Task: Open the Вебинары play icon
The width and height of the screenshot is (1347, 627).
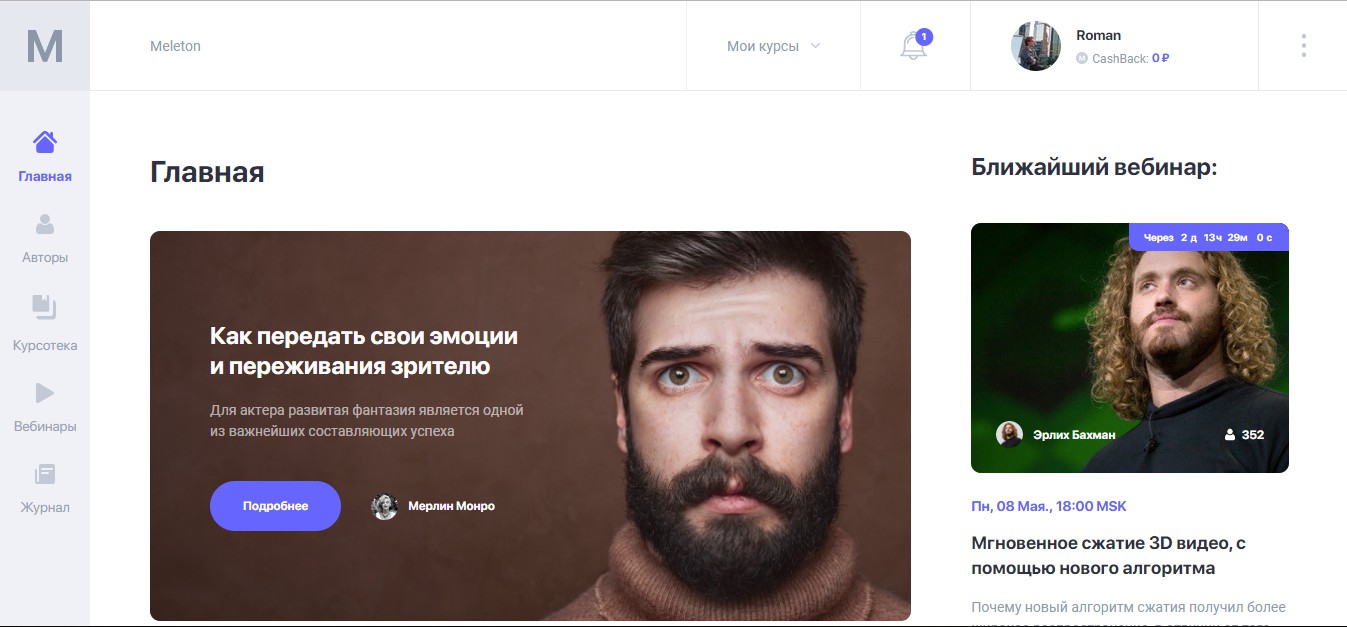Action: (x=45, y=393)
